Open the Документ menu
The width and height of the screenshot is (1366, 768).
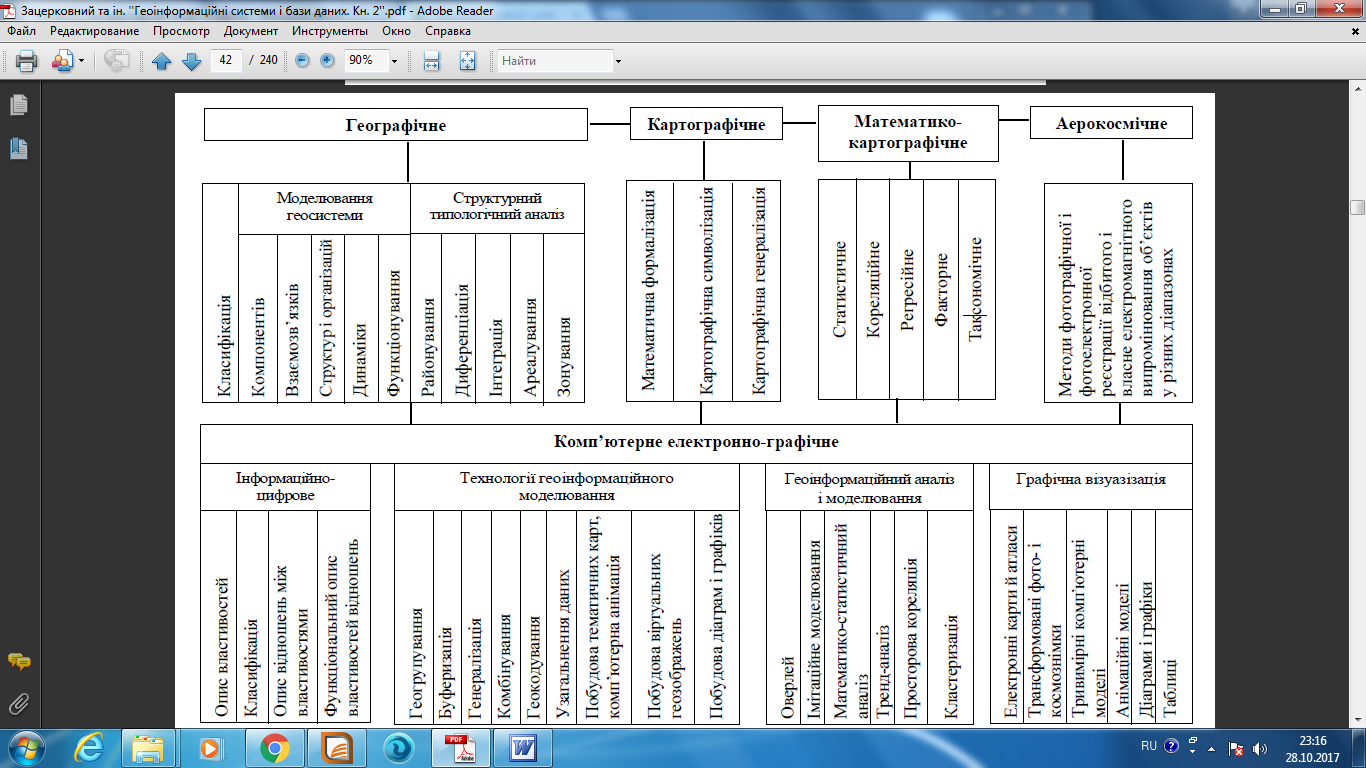click(251, 31)
